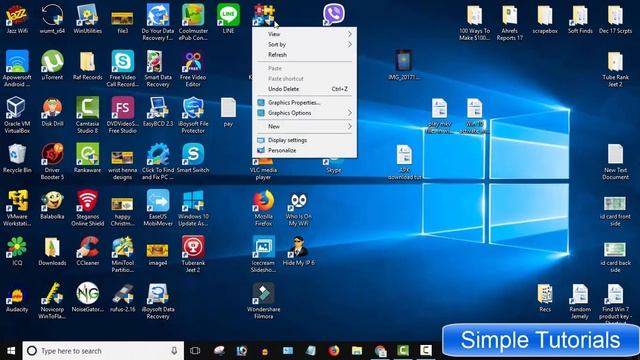
Task: Open the Smart Switch shortcut
Action: (193, 158)
